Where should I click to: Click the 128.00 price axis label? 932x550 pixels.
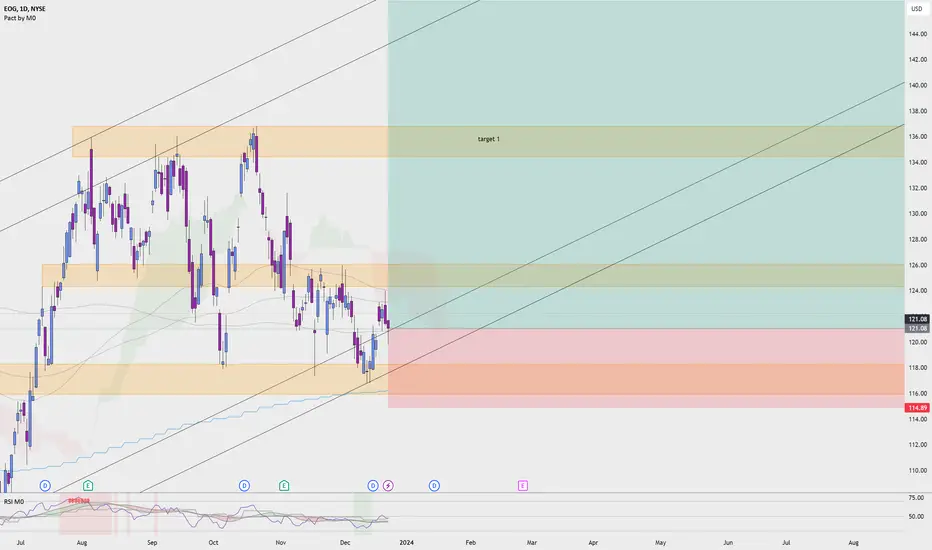coord(918,239)
